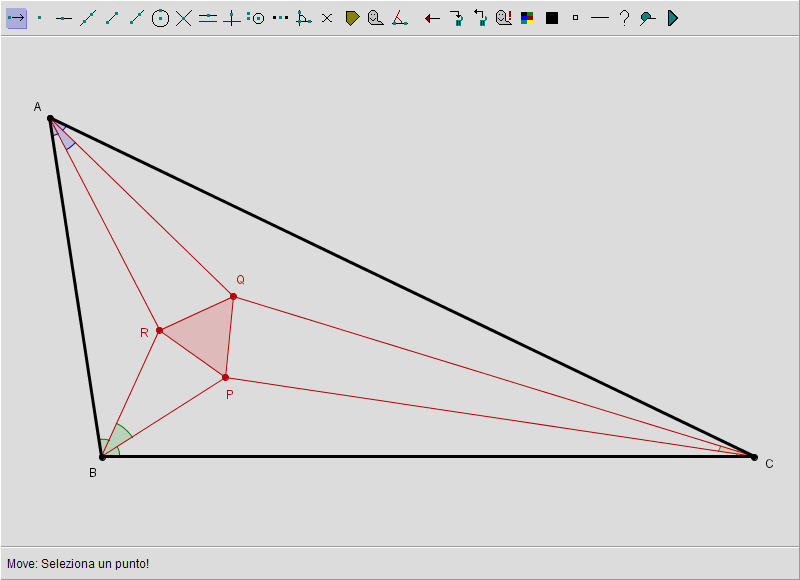Click red point R

159,331
